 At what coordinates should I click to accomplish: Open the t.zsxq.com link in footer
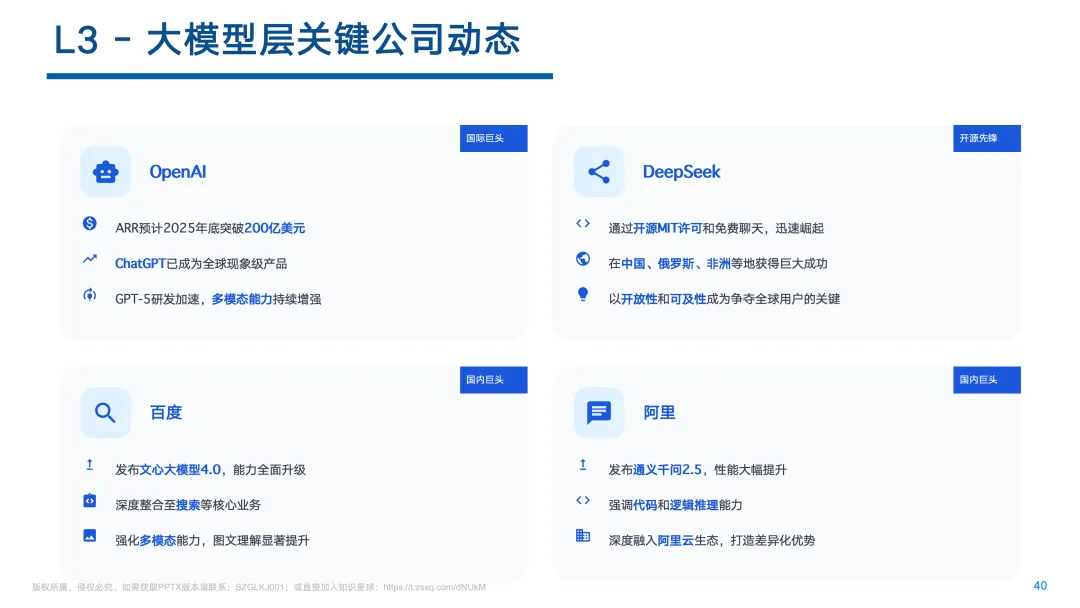[x=435, y=587]
